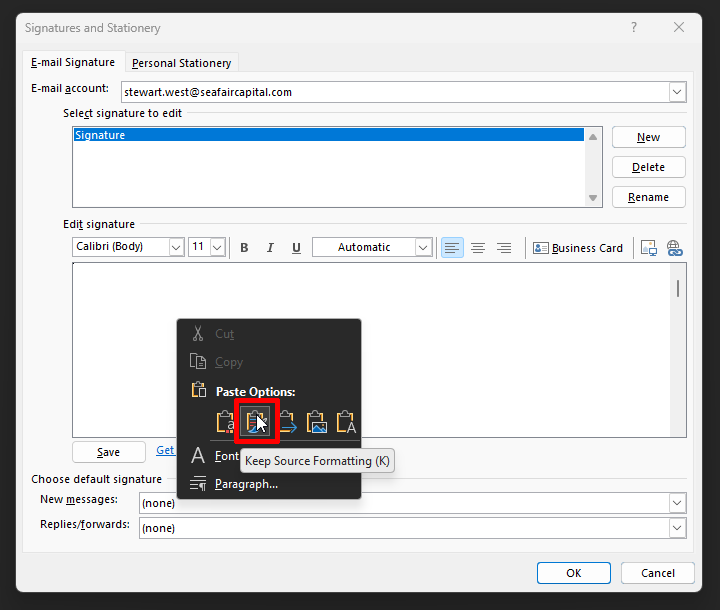
Task: Toggle underline formatting
Action: [296, 248]
